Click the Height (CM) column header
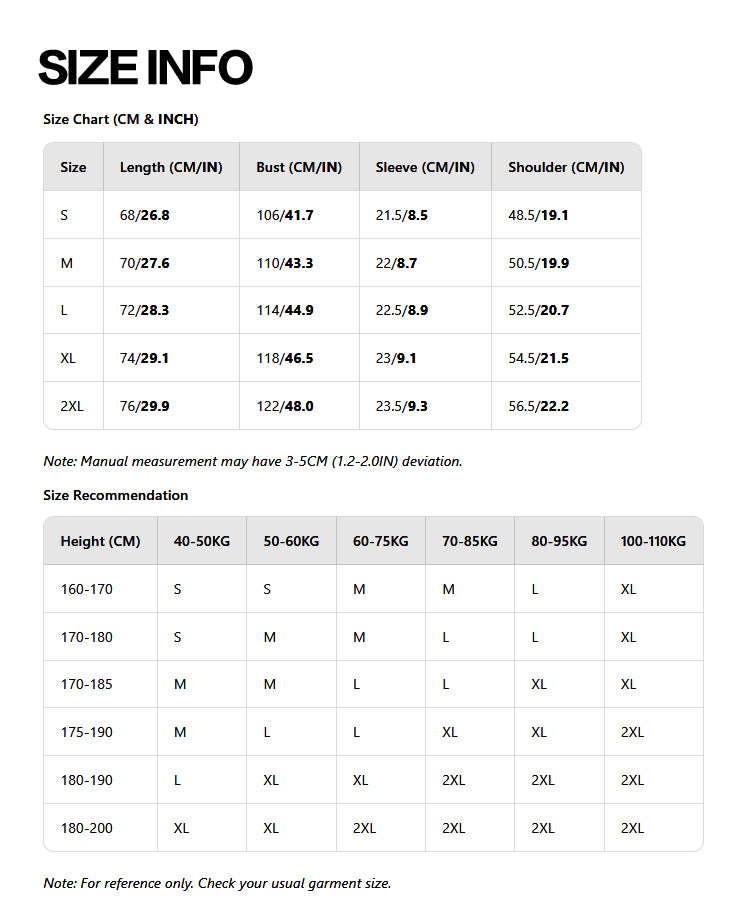The image size is (750, 904). 100,541
